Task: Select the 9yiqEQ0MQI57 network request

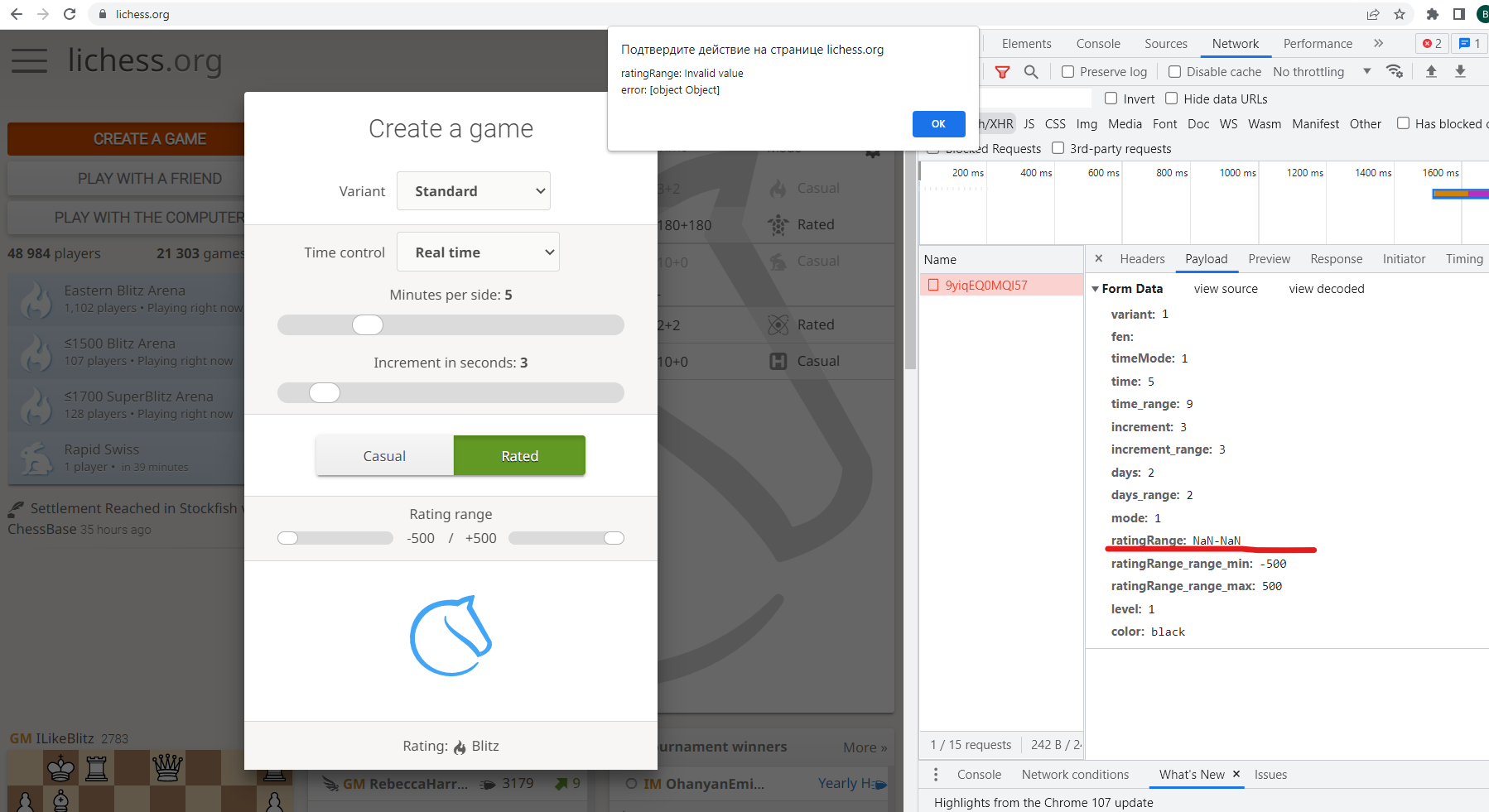Action: (986, 285)
